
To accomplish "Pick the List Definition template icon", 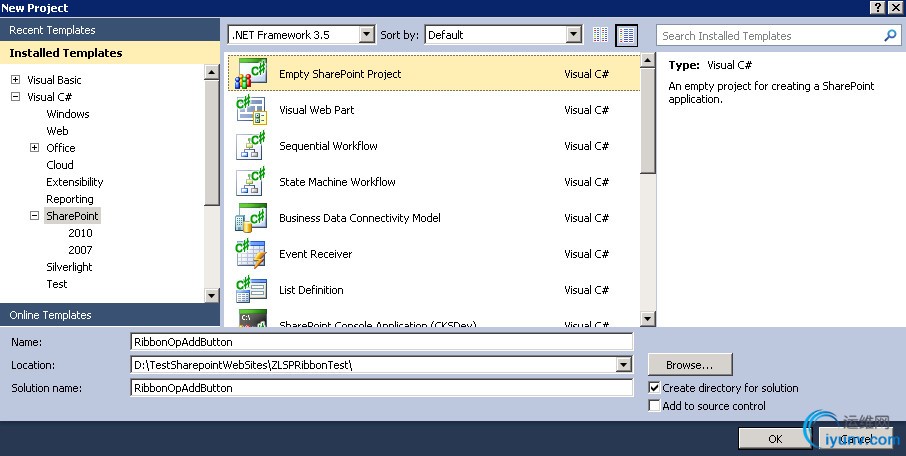I will [x=251, y=290].
